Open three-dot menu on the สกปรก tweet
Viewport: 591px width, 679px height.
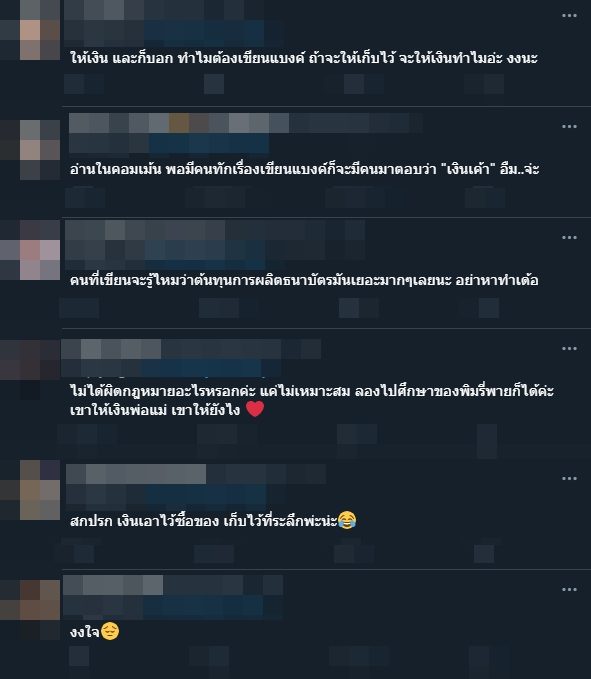(x=569, y=479)
